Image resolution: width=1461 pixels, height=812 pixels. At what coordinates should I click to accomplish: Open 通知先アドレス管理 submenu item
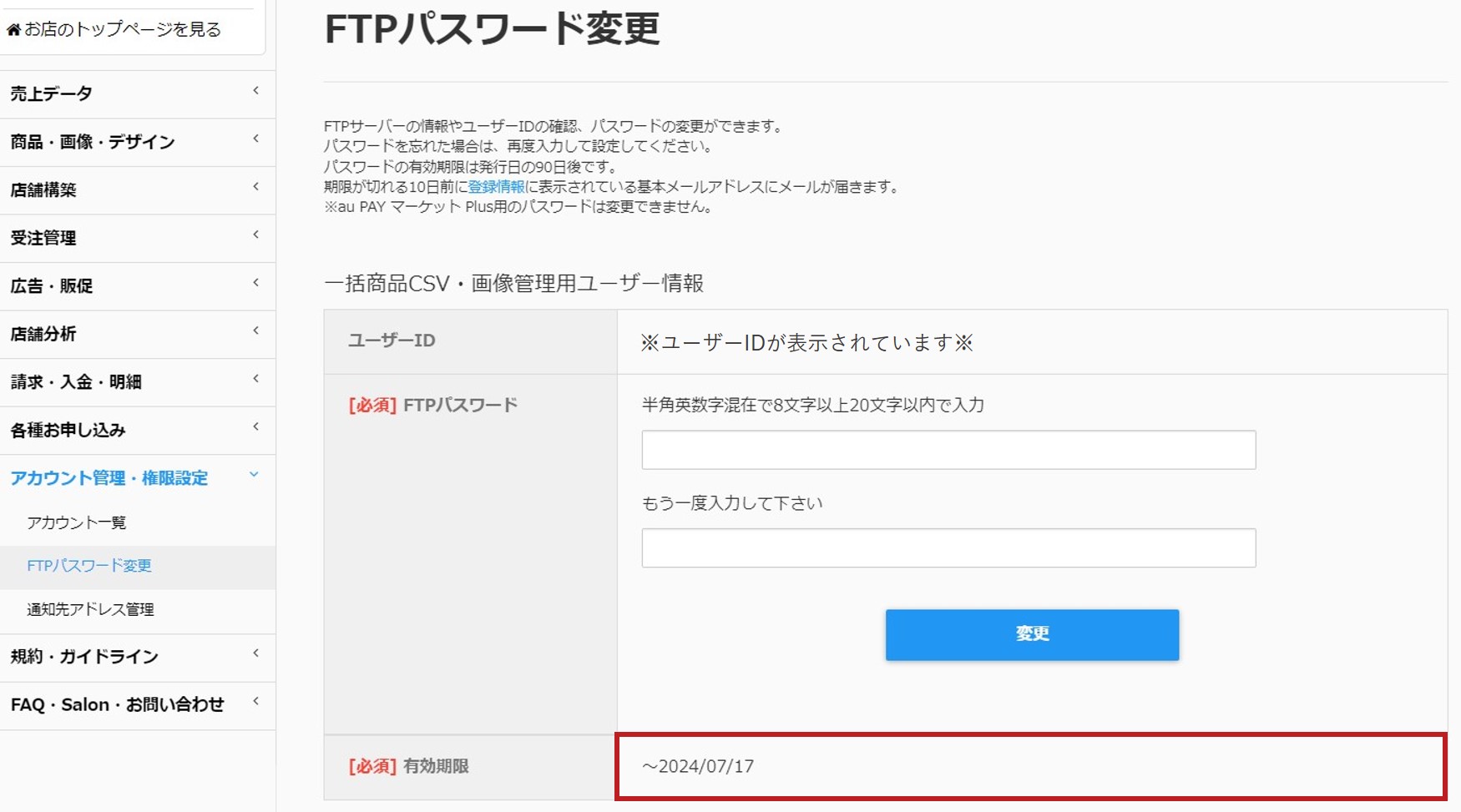tap(90, 609)
